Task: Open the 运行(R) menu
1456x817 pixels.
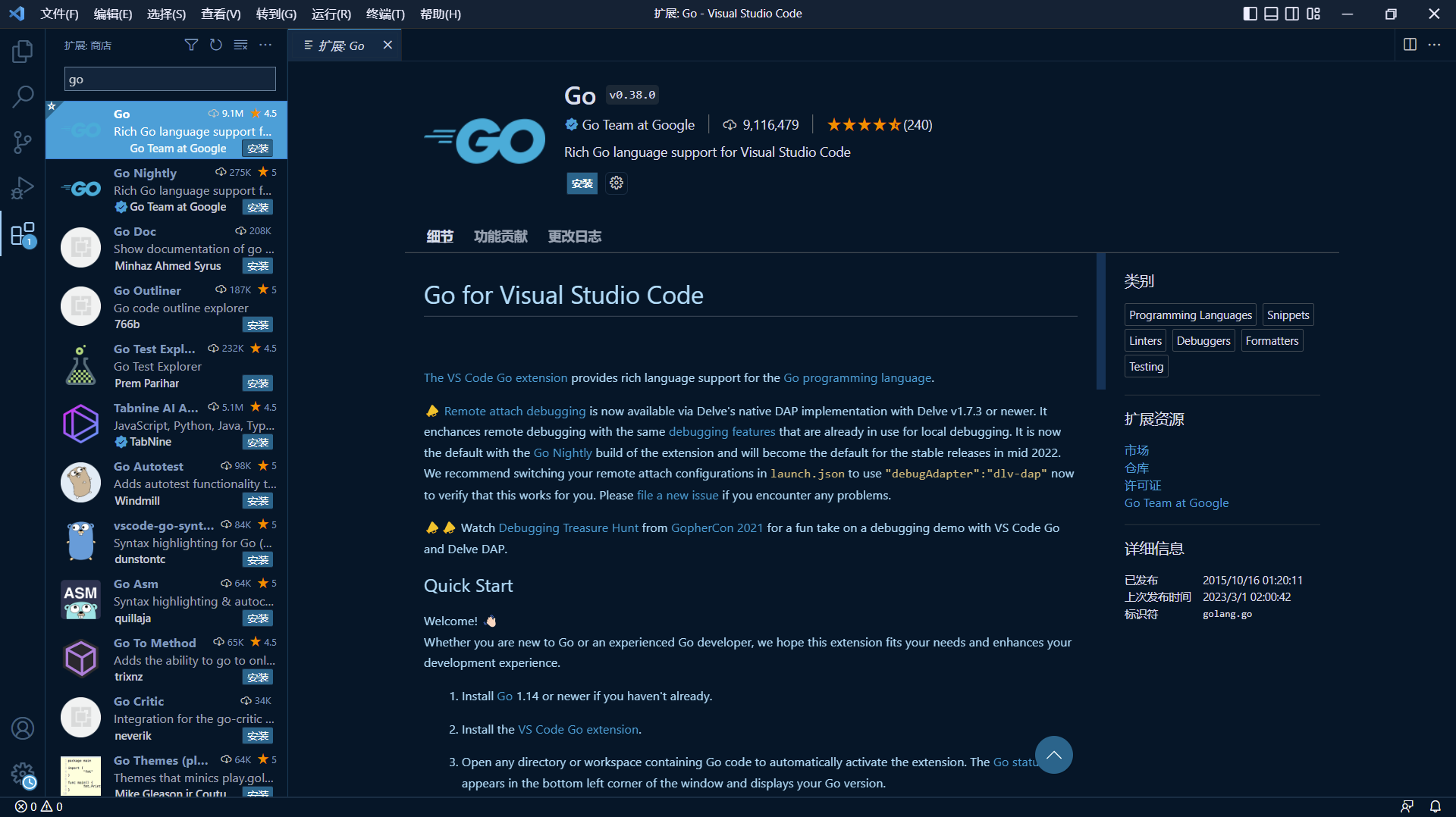Action: pyautogui.click(x=331, y=14)
